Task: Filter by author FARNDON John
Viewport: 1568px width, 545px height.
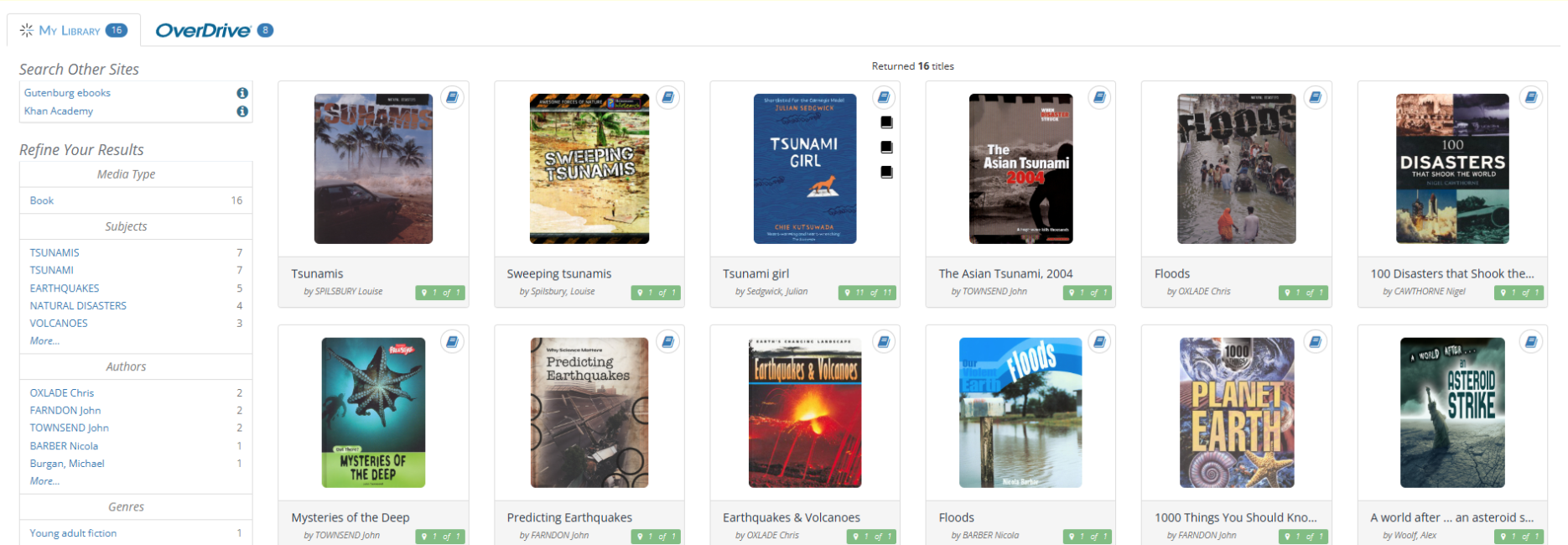Action: [x=65, y=411]
